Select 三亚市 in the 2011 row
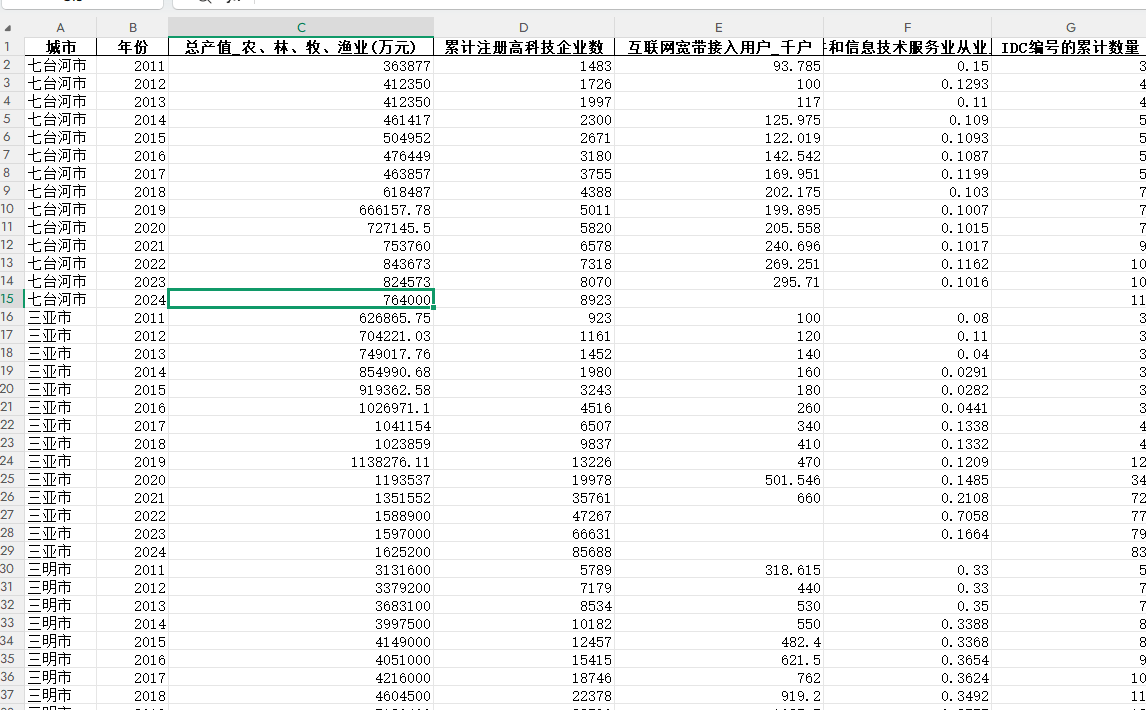Viewport: 1146px width, 710px height. [60, 317]
